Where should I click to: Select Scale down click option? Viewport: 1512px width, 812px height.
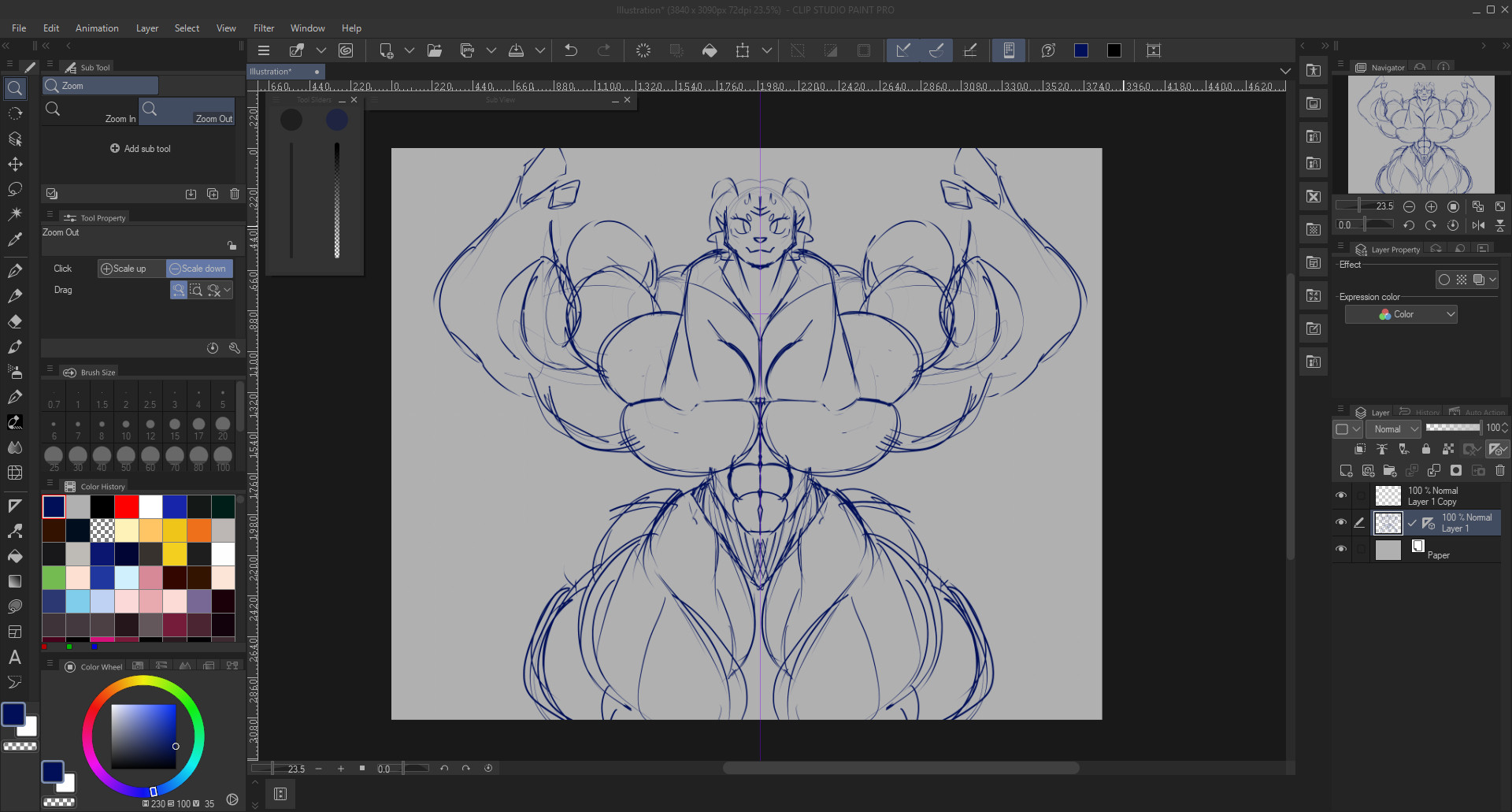click(199, 269)
